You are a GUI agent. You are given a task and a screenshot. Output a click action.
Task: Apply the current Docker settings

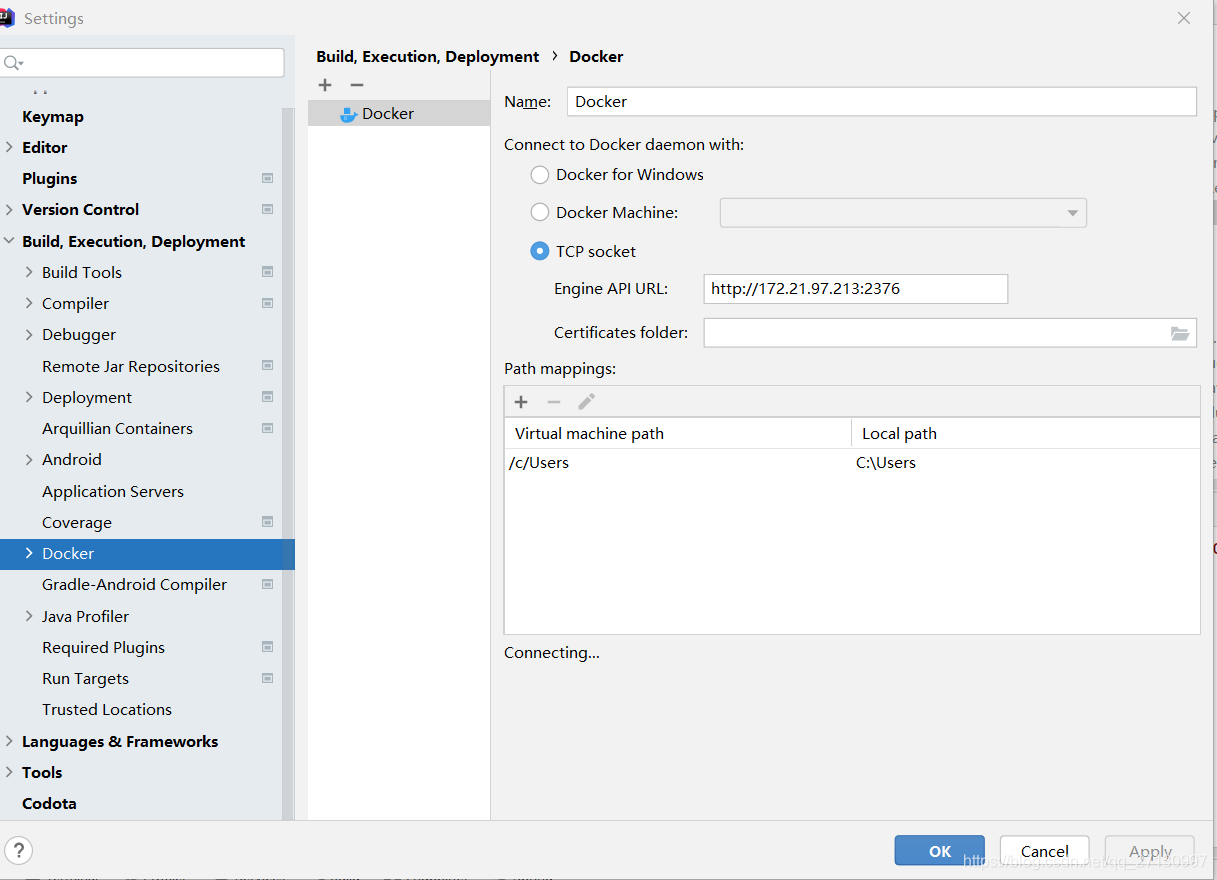1148,850
